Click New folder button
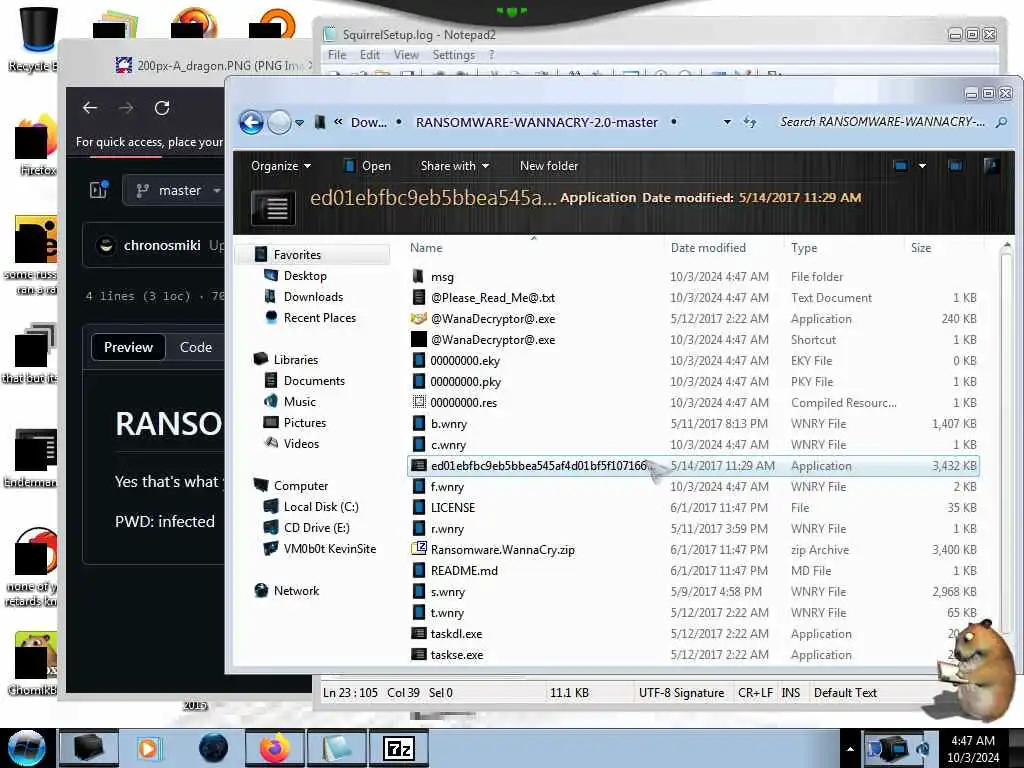Screen dimensions: 1024x768 click(x=549, y=166)
